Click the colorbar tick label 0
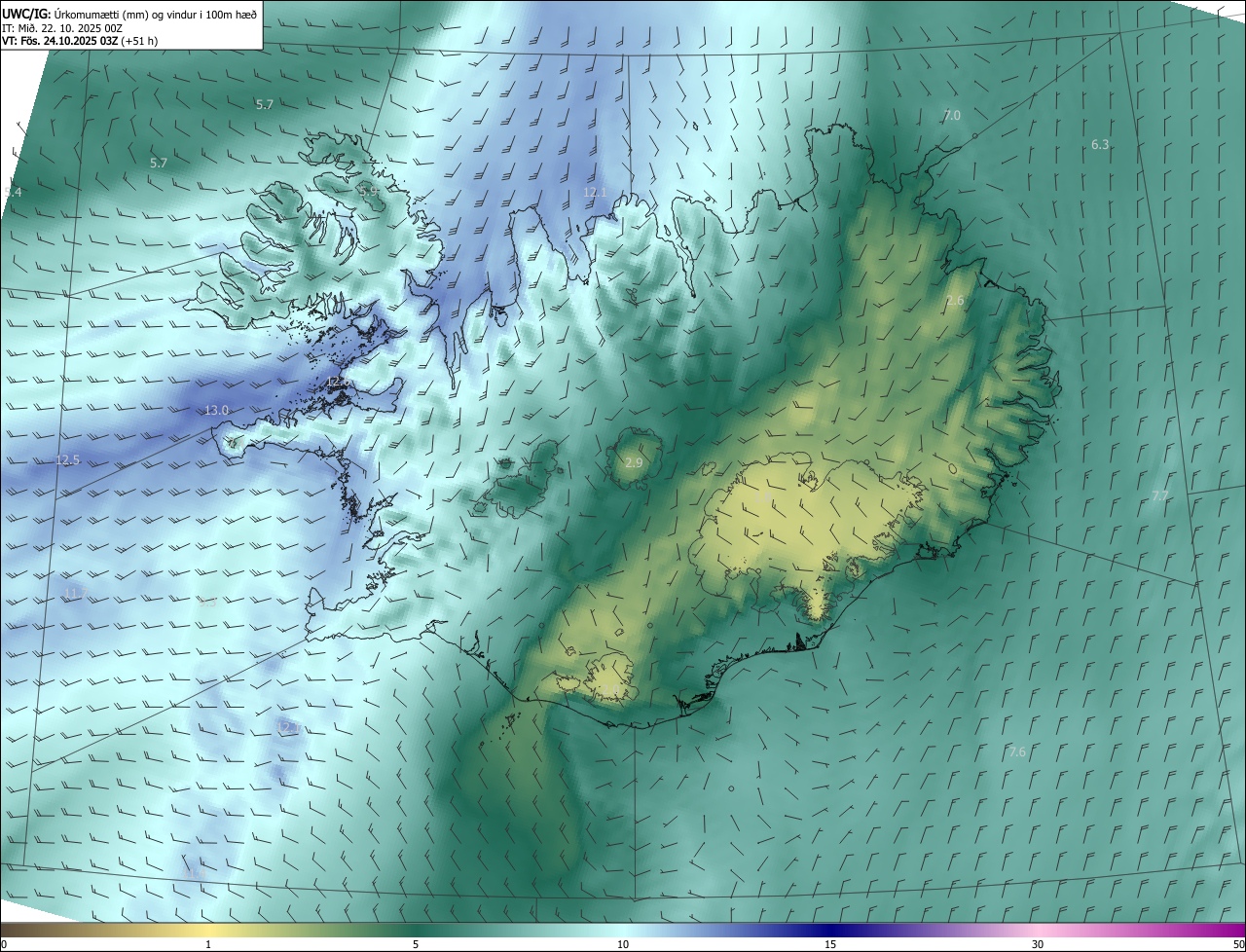The height and width of the screenshot is (952, 1246). (x=4, y=944)
